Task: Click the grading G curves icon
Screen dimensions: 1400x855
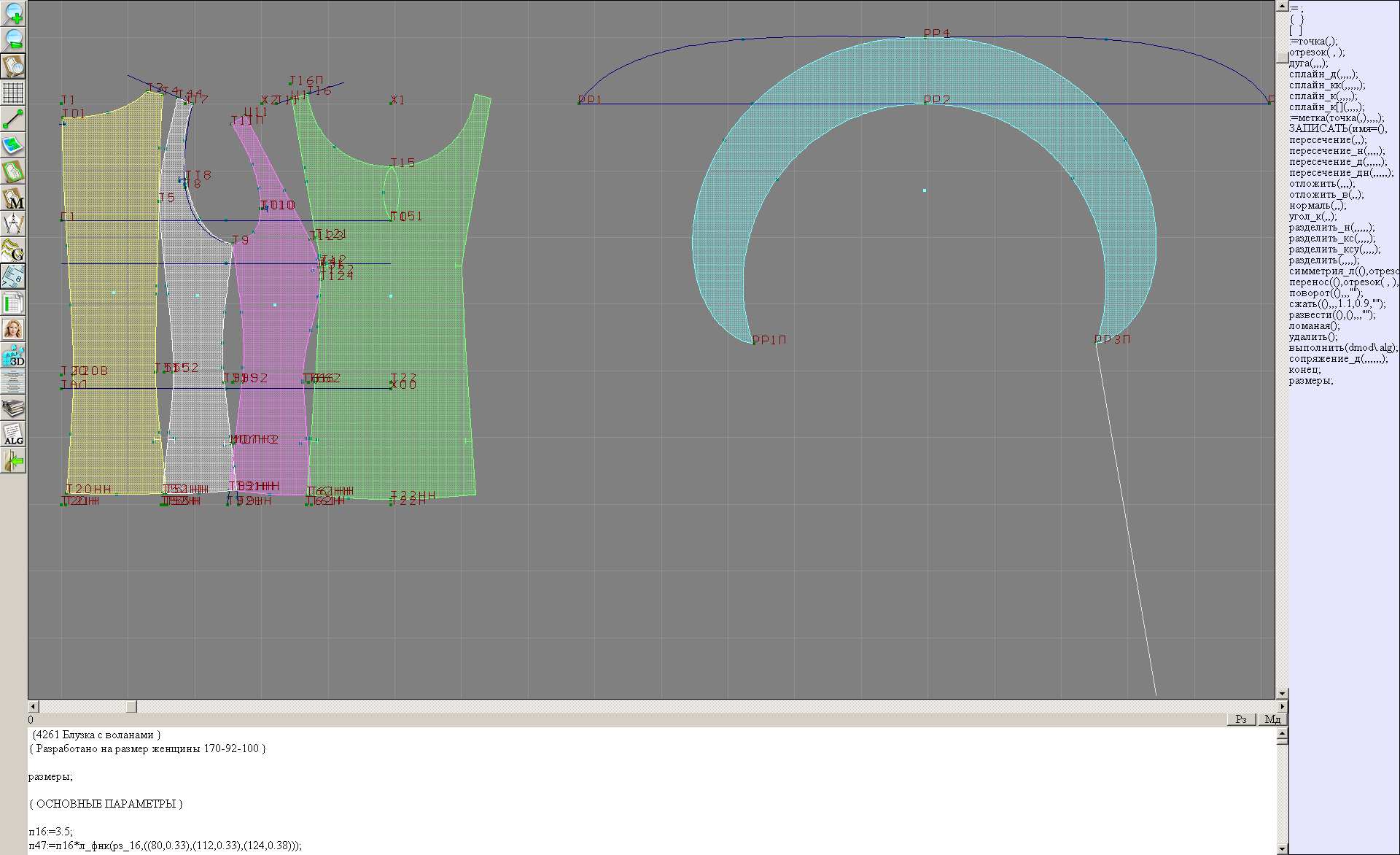Action: tap(13, 250)
